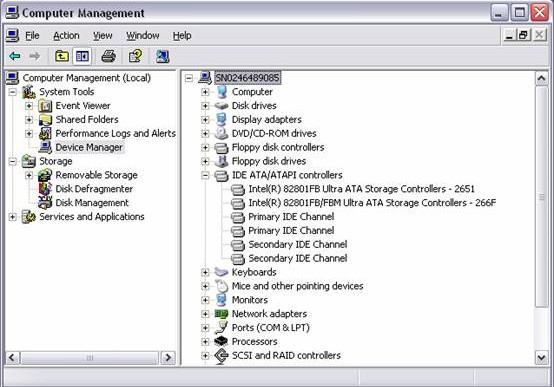Image resolution: width=554 pixels, height=387 pixels.
Task: Click scroll right arrow in left pane
Action: [168, 358]
